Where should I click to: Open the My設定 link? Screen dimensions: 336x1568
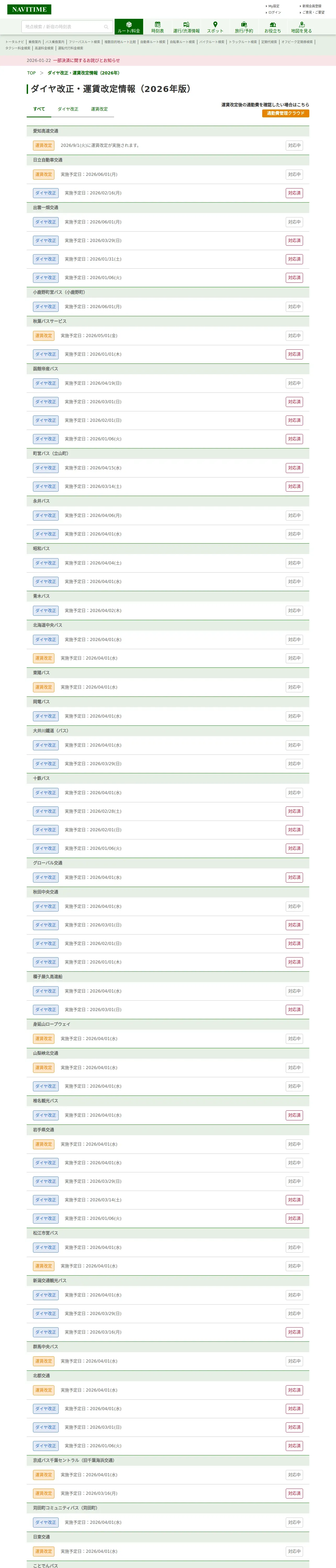274,6
